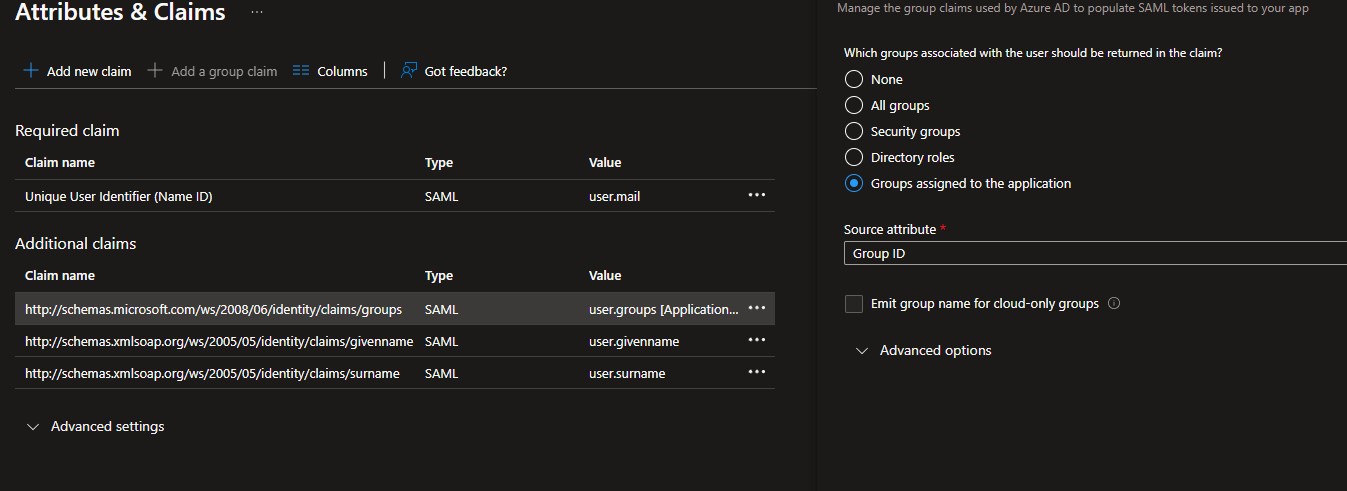The width and height of the screenshot is (1347, 491).
Task: Choose the Directory roles radio option
Action: point(854,157)
